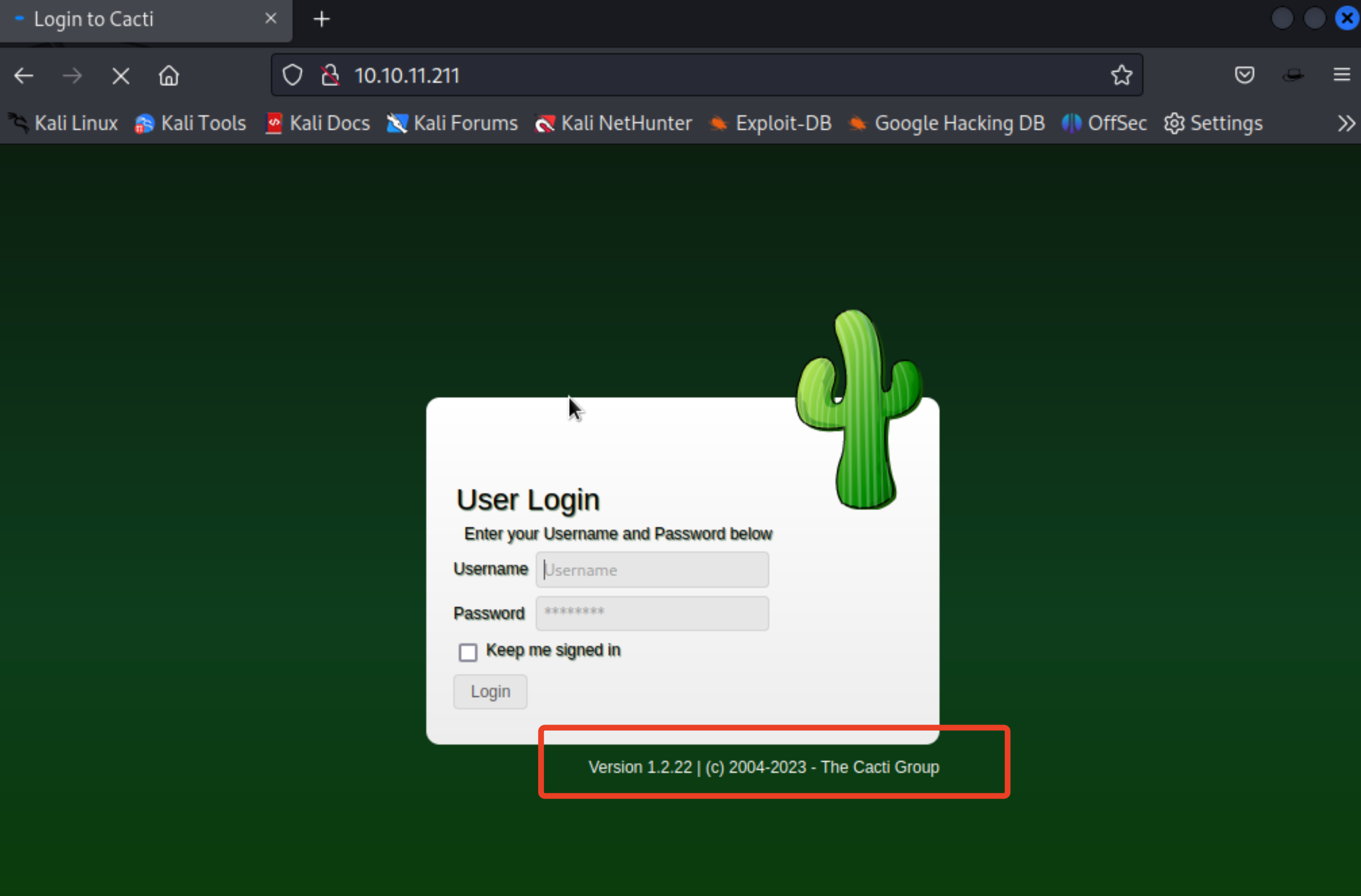Select the Login to Cacti tab
This screenshot has width=1361, height=896.
(x=146, y=20)
